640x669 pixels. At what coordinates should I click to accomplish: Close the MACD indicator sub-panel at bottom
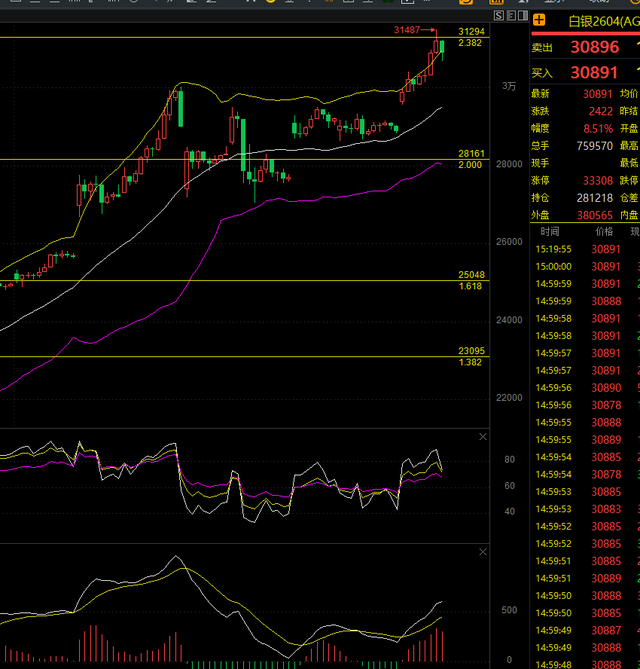pos(483,552)
